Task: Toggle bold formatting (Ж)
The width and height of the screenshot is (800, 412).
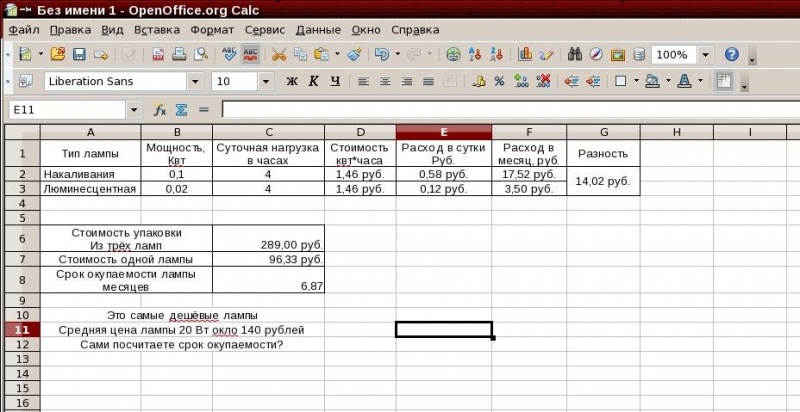Action: (x=292, y=81)
